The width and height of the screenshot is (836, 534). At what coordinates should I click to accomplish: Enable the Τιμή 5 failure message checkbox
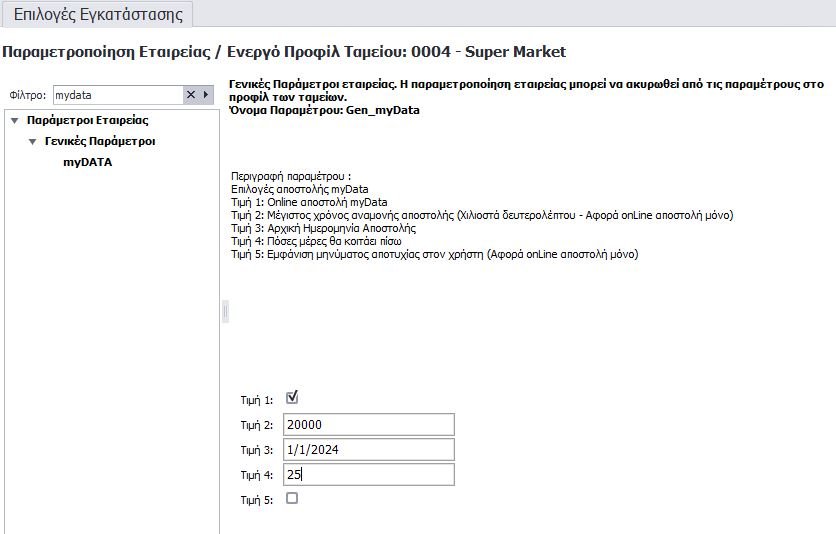[292, 498]
